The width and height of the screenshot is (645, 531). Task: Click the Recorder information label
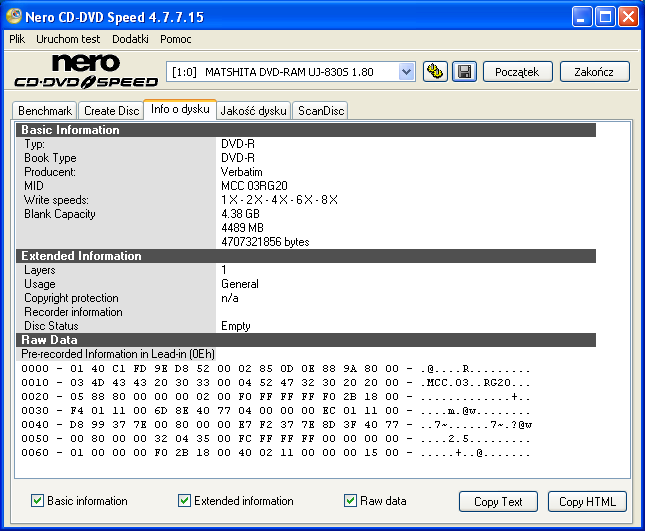click(73, 312)
